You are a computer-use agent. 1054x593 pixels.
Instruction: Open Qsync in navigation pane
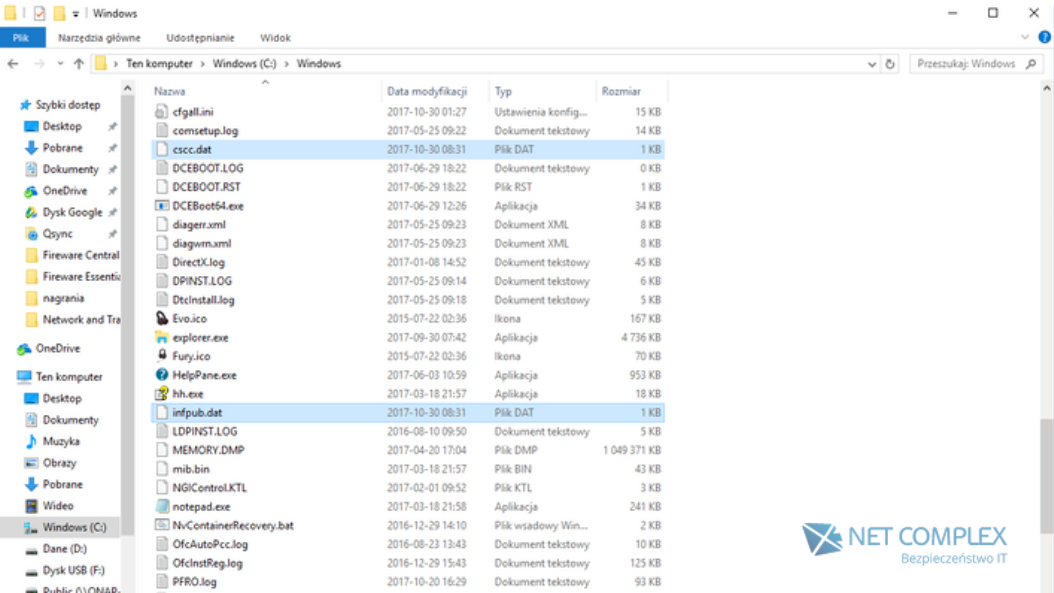(x=57, y=234)
